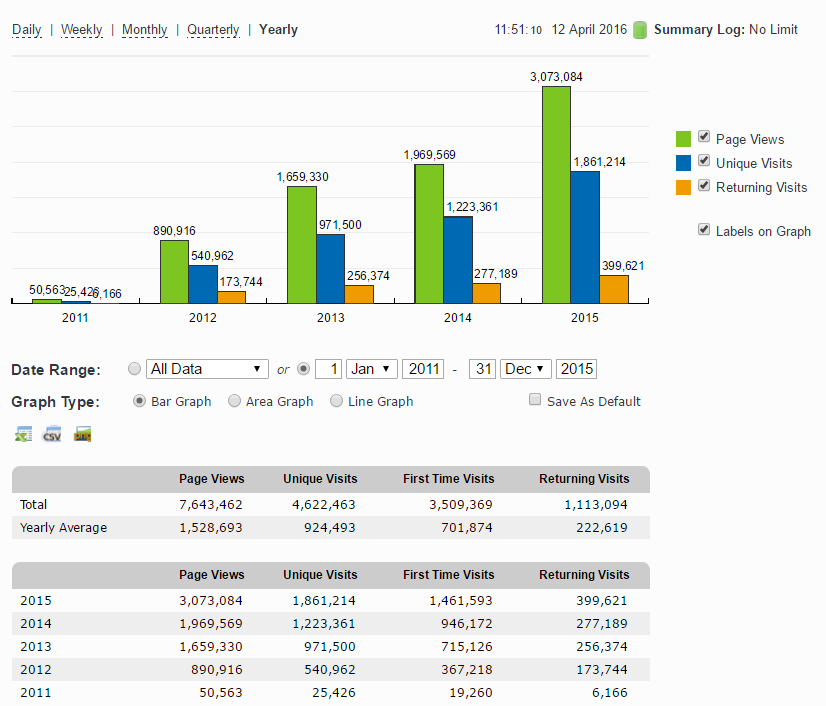The width and height of the screenshot is (826, 706).
Task: Expand the start month Jan dropdown
Action: 372,369
